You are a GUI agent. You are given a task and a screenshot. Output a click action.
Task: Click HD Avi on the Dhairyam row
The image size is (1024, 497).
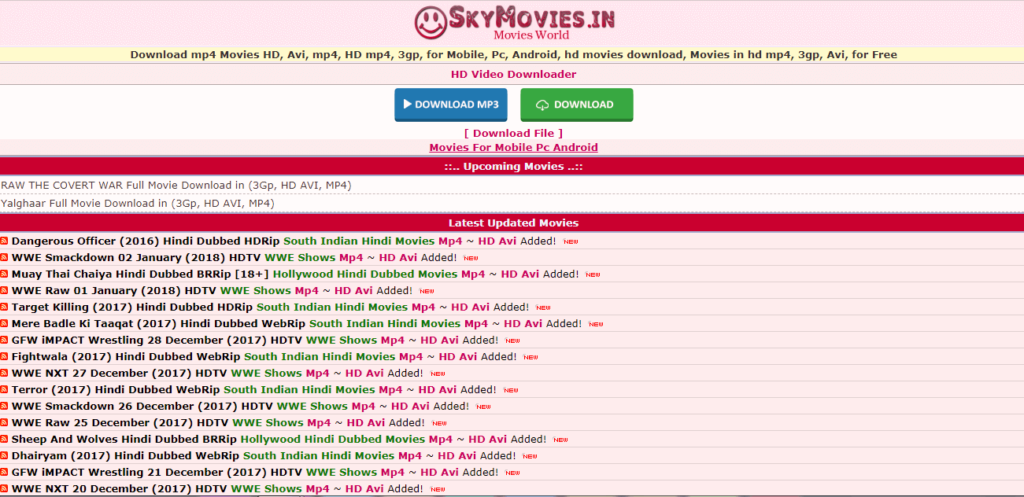(456, 455)
